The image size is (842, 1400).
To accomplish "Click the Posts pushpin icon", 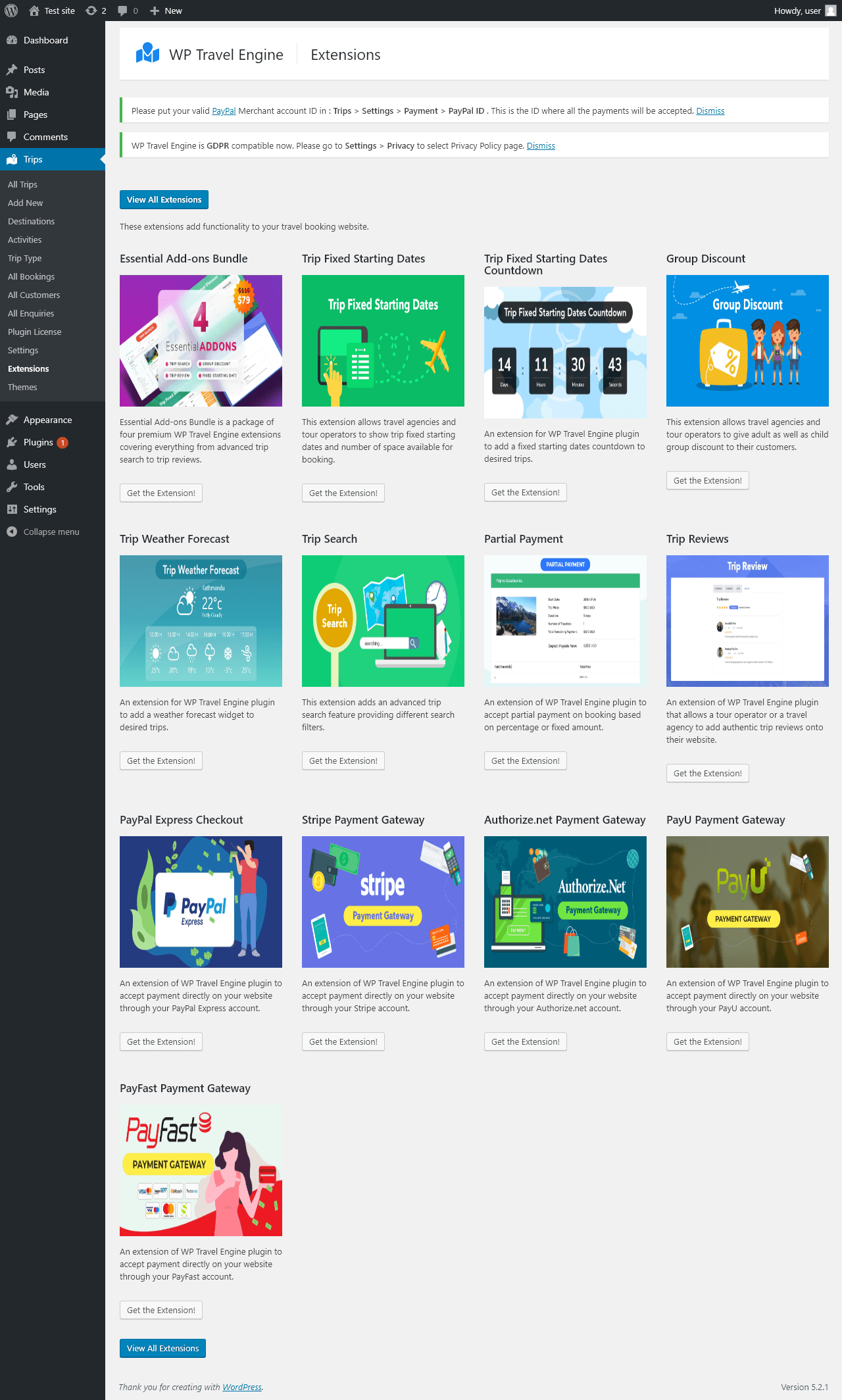I will 12,70.
